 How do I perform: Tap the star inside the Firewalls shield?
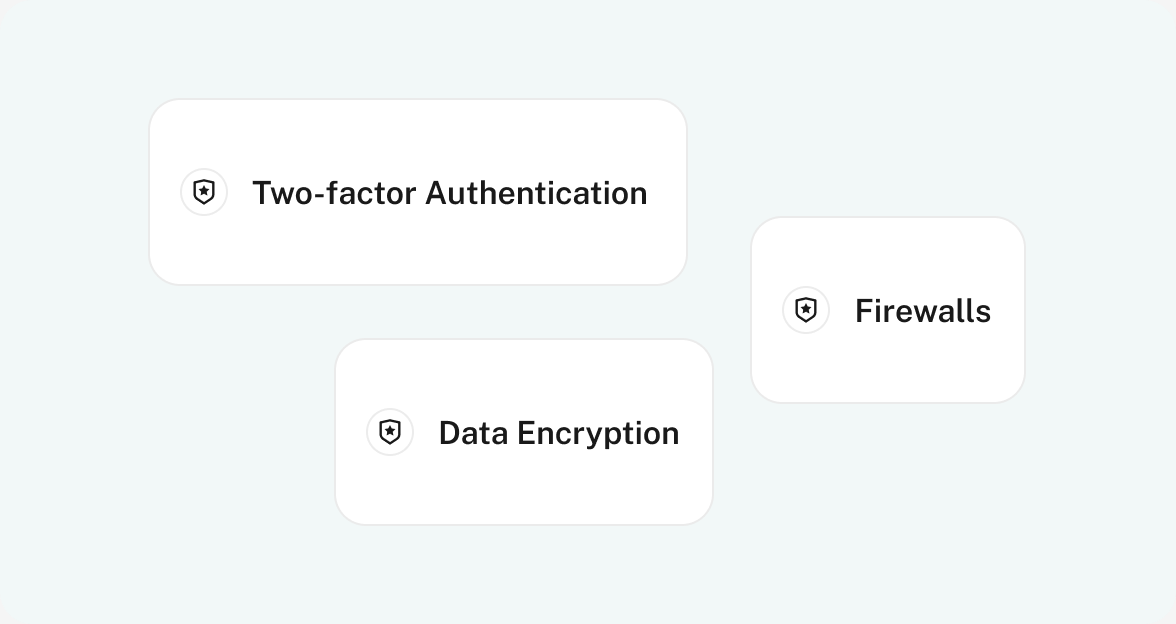(x=806, y=309)
